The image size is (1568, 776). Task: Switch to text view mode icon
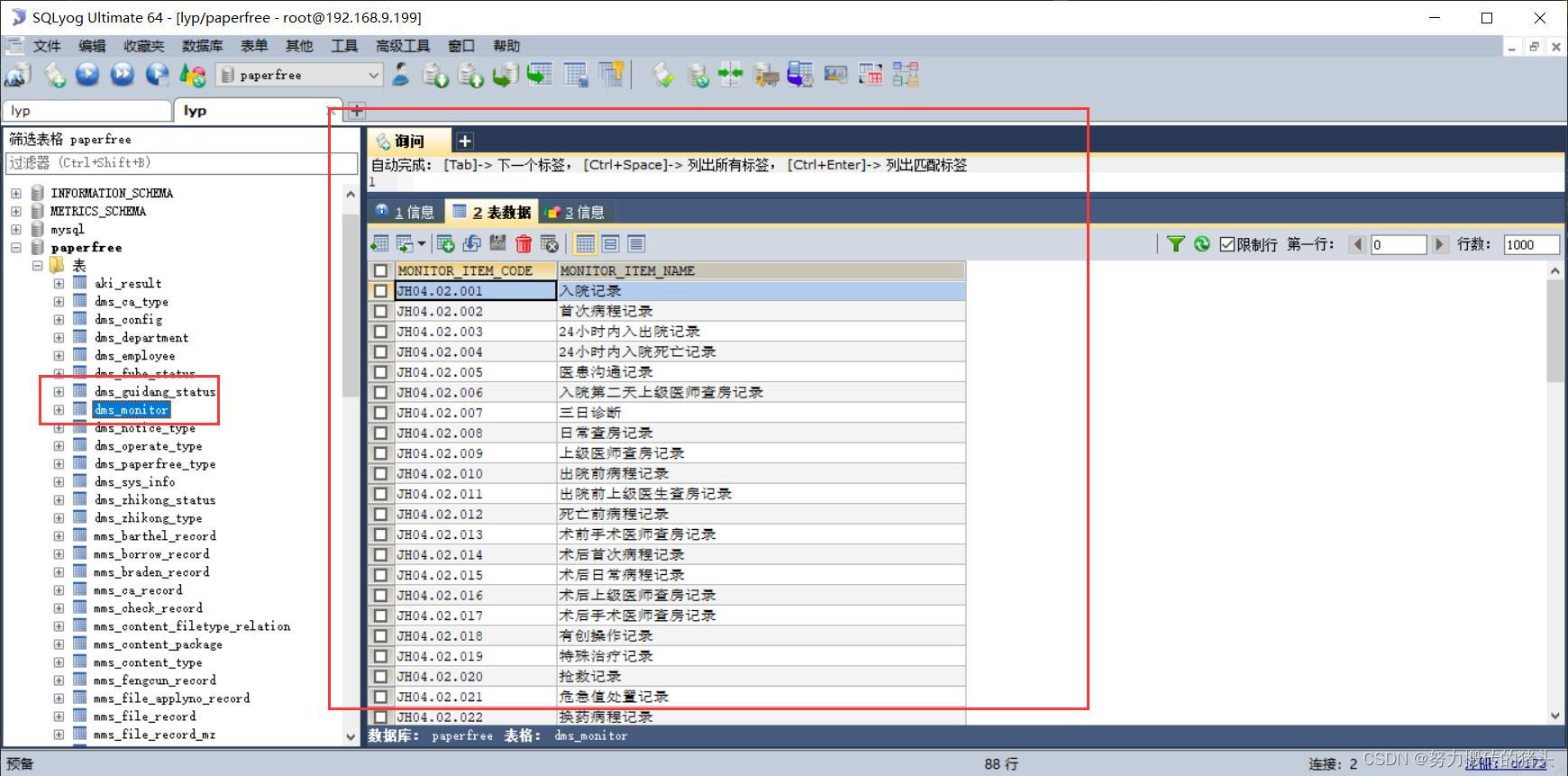(636, 243)
